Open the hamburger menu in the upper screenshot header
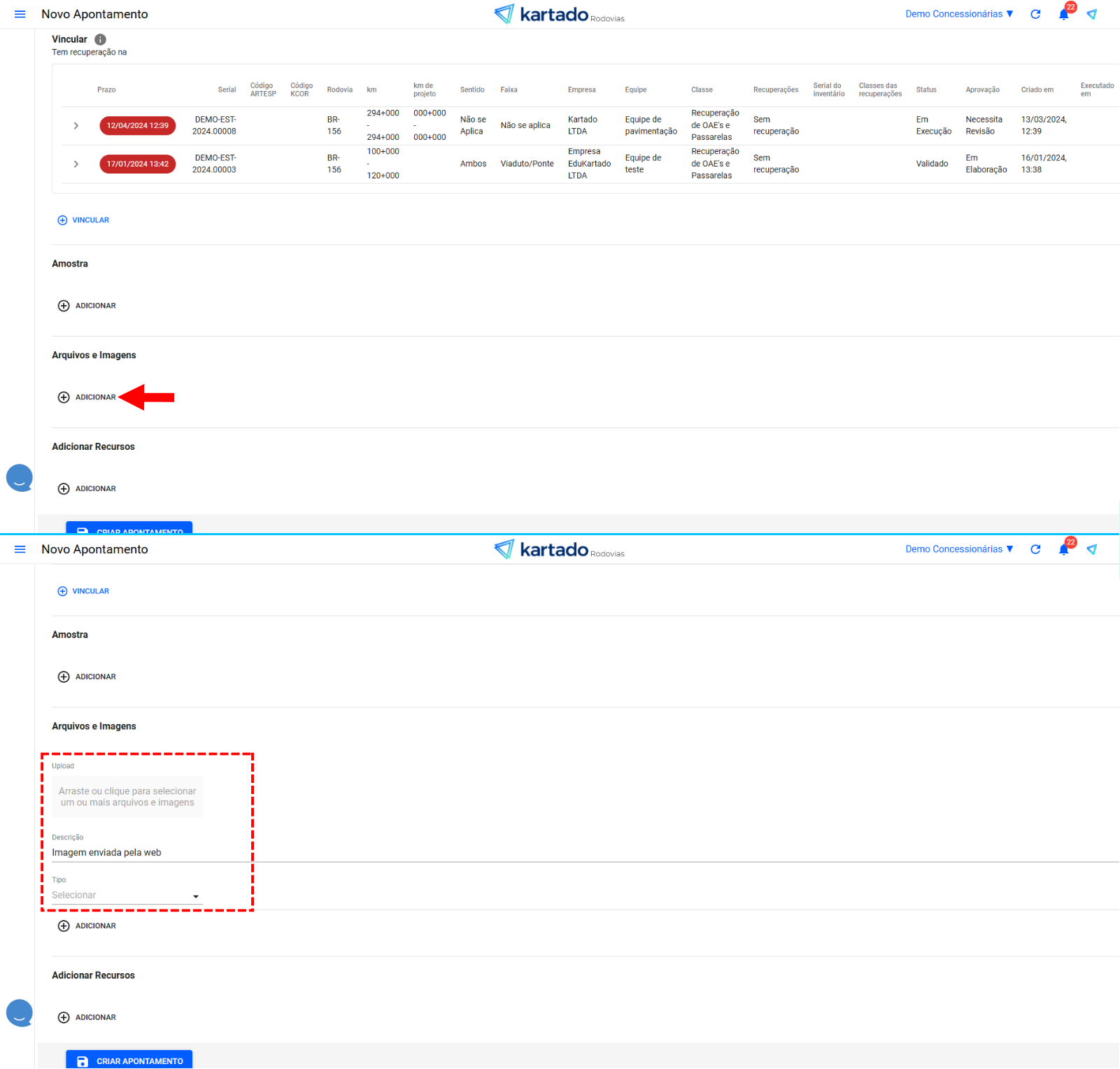 [20, 15]
